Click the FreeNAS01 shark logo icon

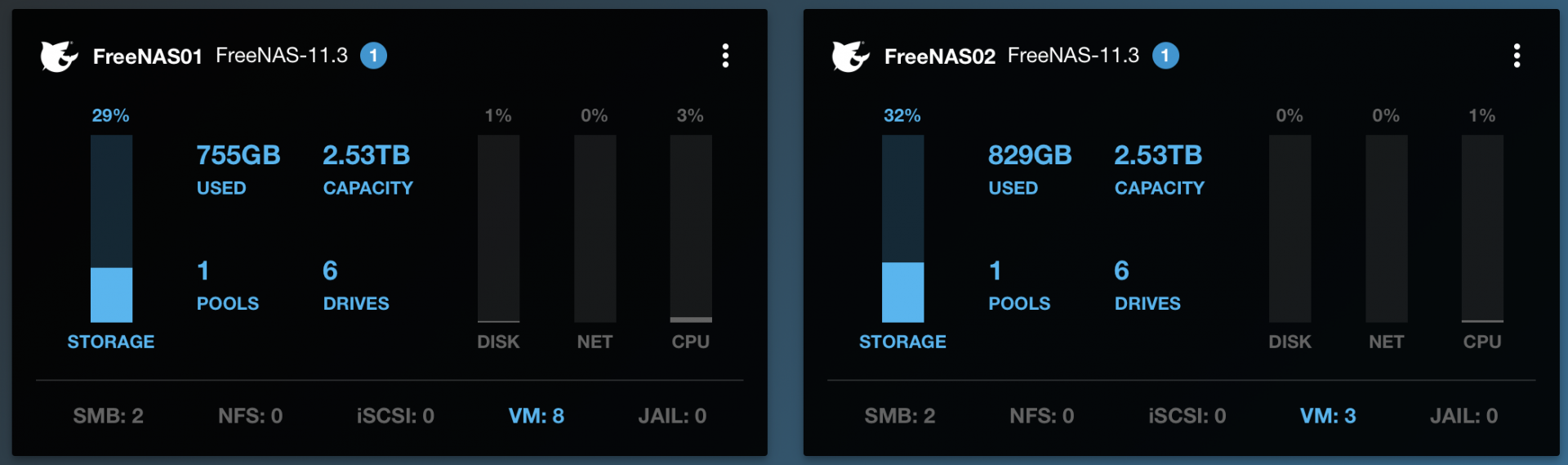[x=60, y=56]
